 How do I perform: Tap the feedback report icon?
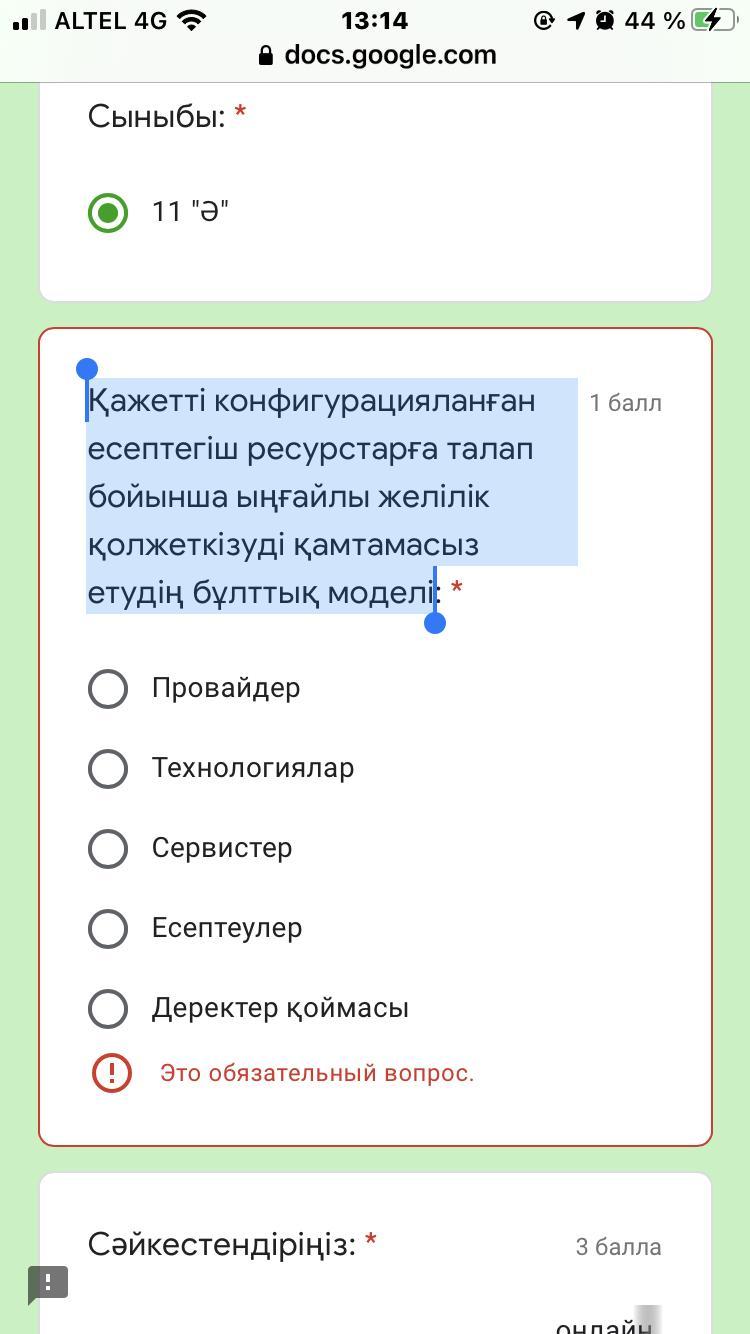point(47,1284)
